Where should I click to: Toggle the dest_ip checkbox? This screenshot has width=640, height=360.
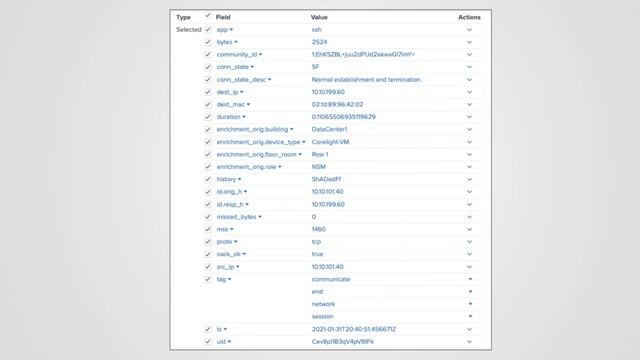[x=208, y=92]
